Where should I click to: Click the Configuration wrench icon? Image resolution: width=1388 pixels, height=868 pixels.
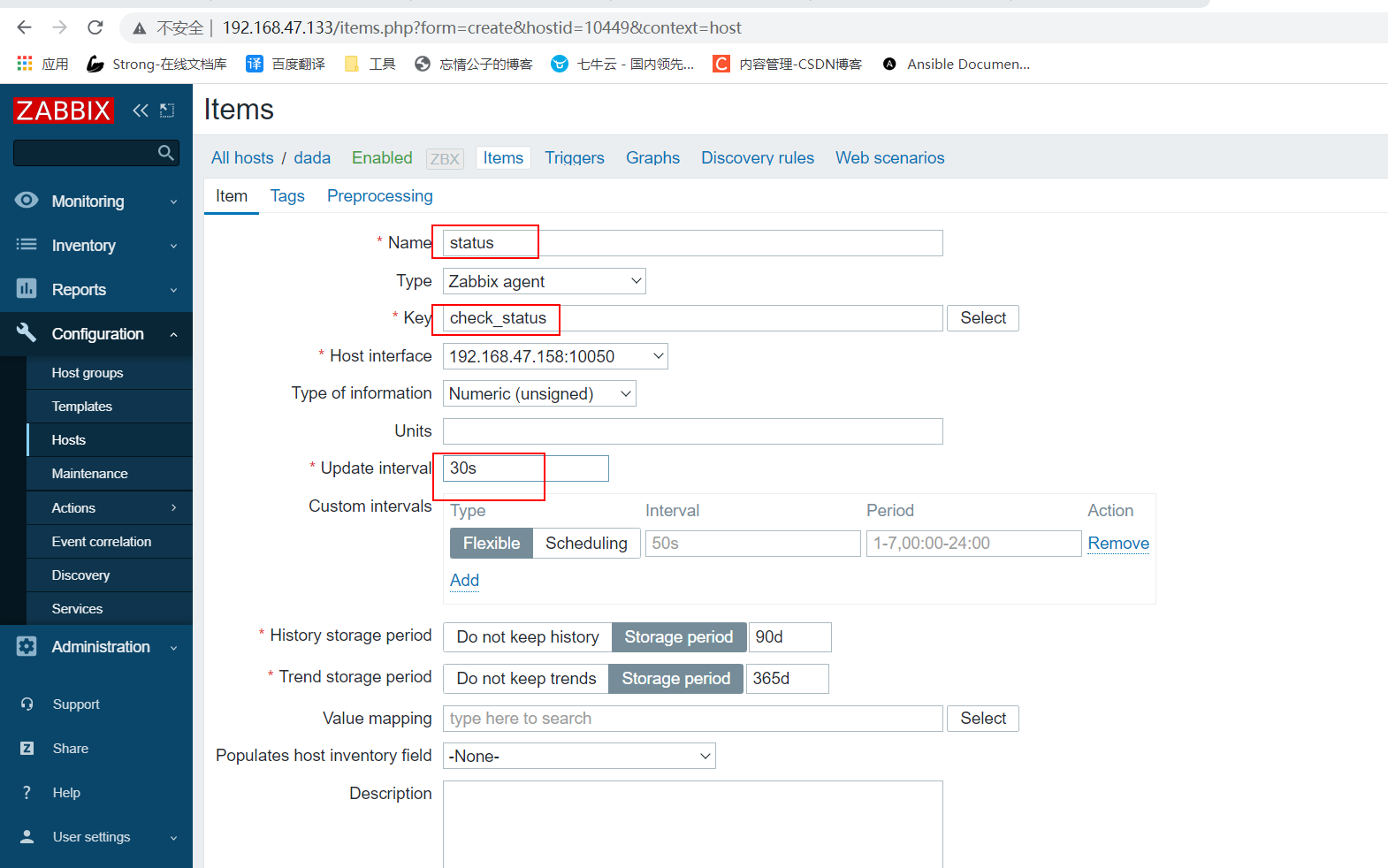(x=27, y=333)
